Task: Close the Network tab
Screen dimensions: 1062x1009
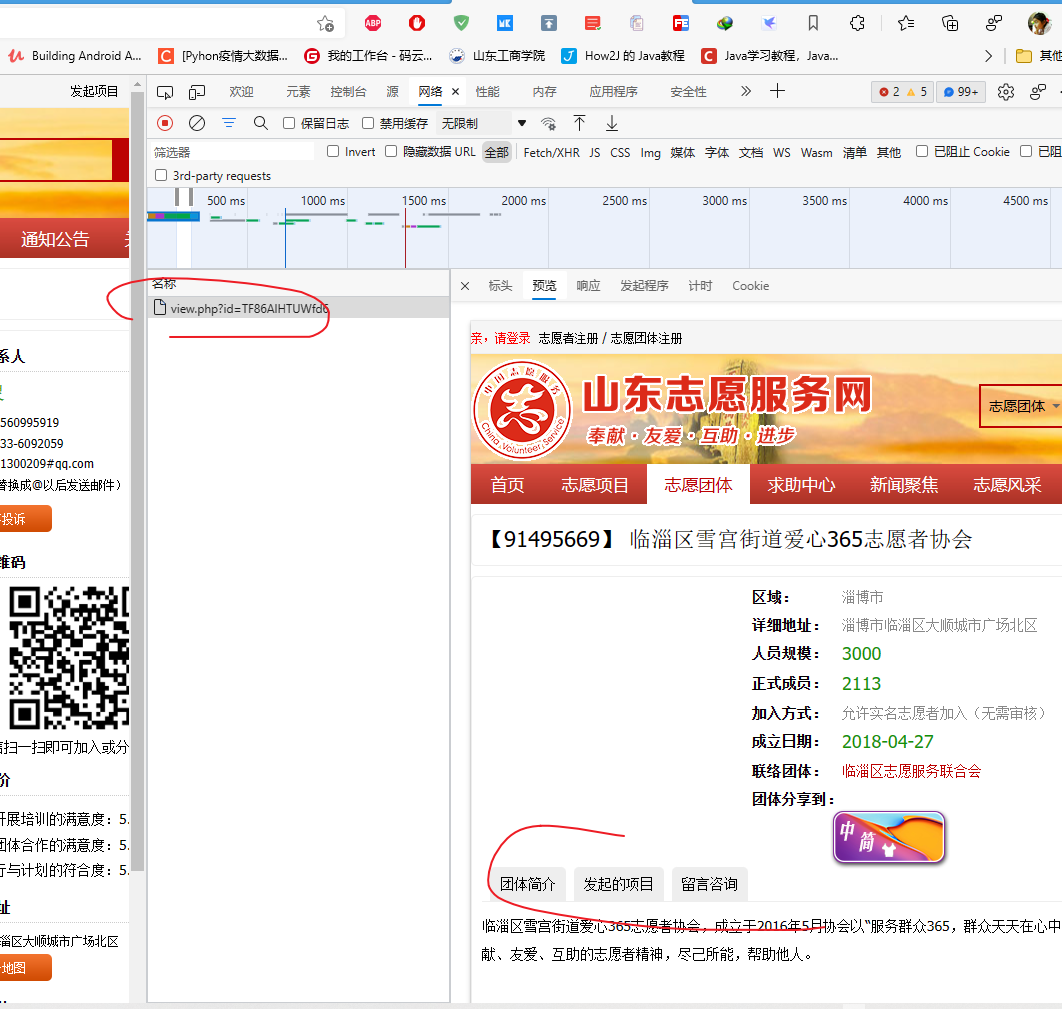Action: point(455,91)
